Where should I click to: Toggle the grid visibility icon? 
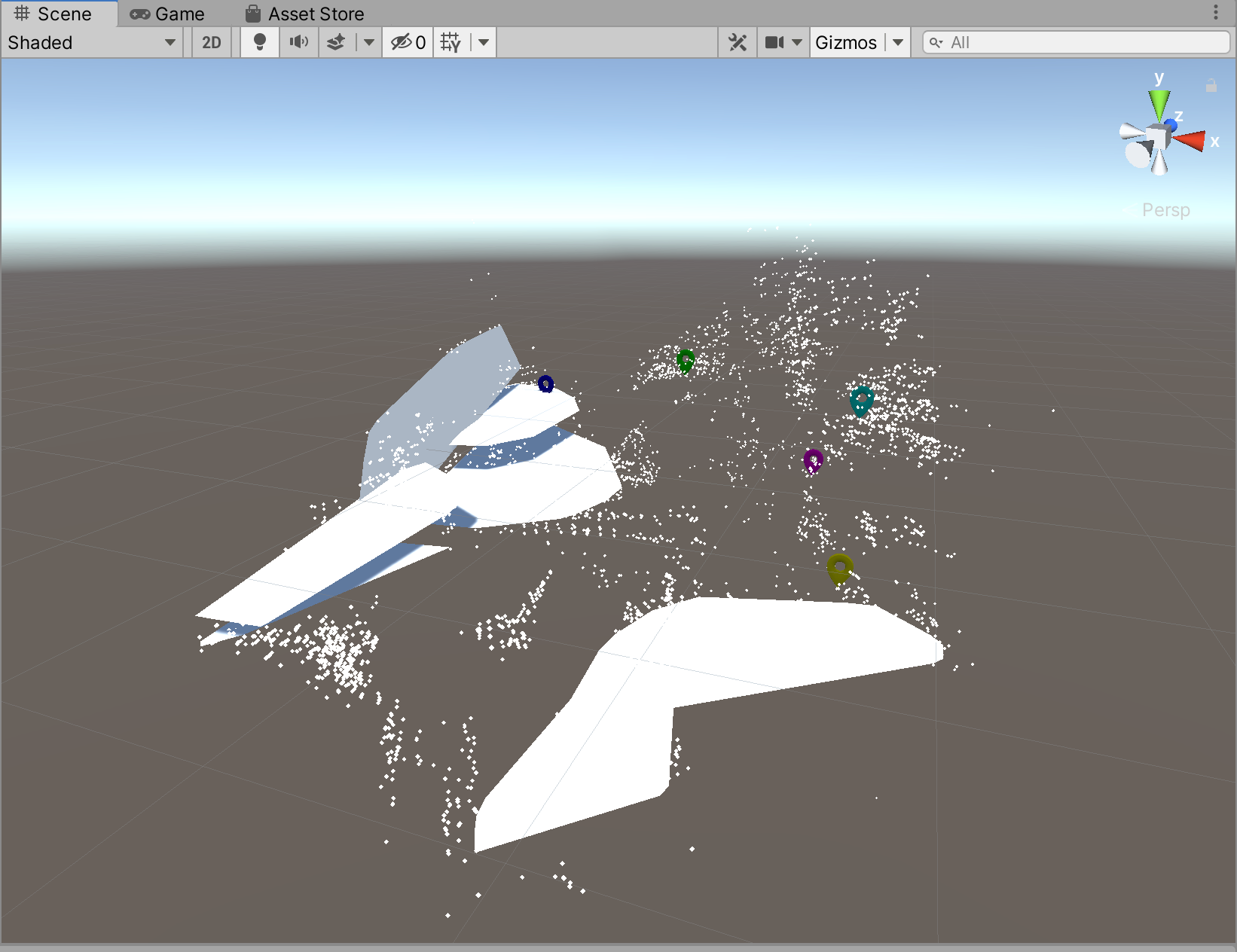(x=451, y=42)
